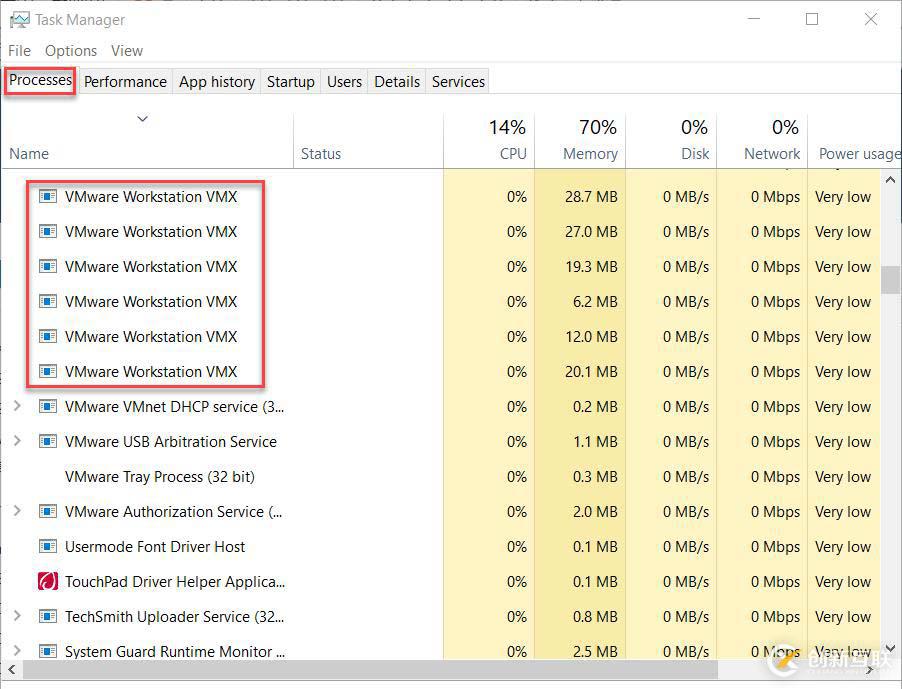Click icon of VMware Workstation VMX using 12.0 MB
This screenshot has width=902, height=689.
click(48, 336)
